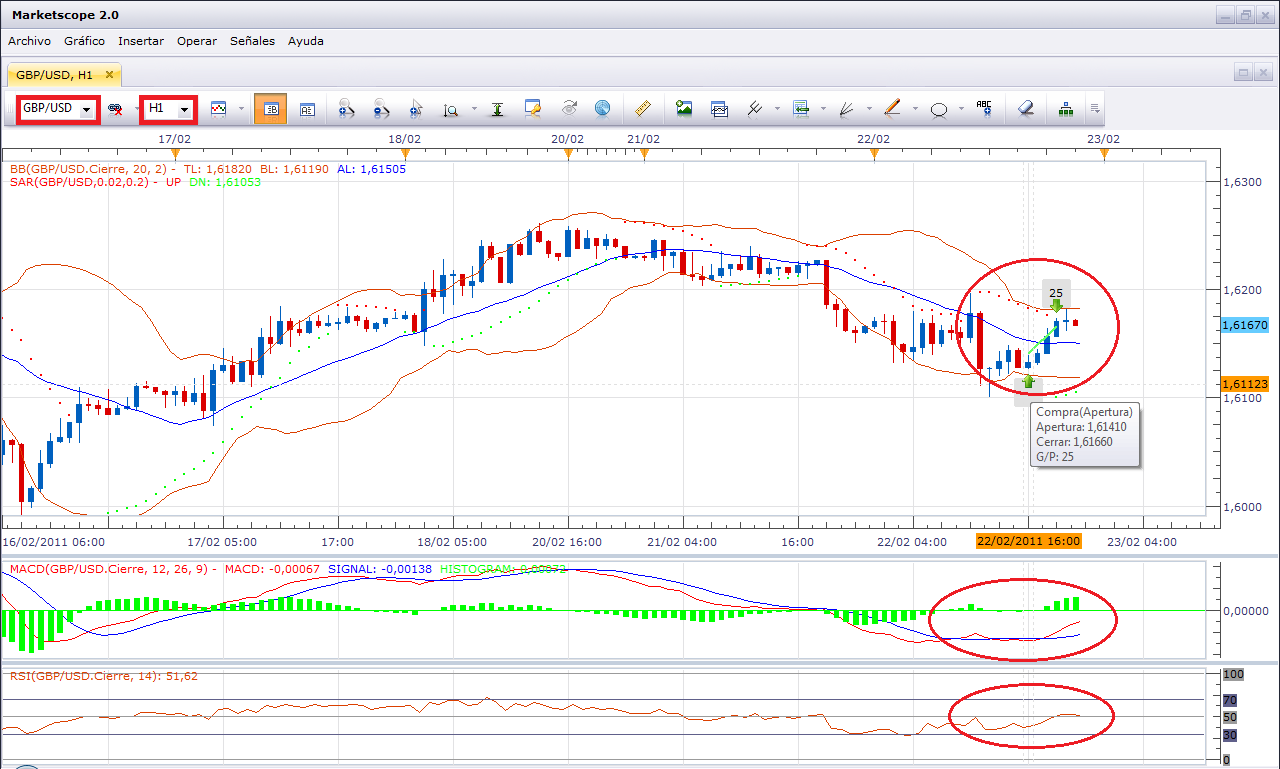
Task: Expand the vertical zoom dropdown arrow
Action: [x=473, y=109]
